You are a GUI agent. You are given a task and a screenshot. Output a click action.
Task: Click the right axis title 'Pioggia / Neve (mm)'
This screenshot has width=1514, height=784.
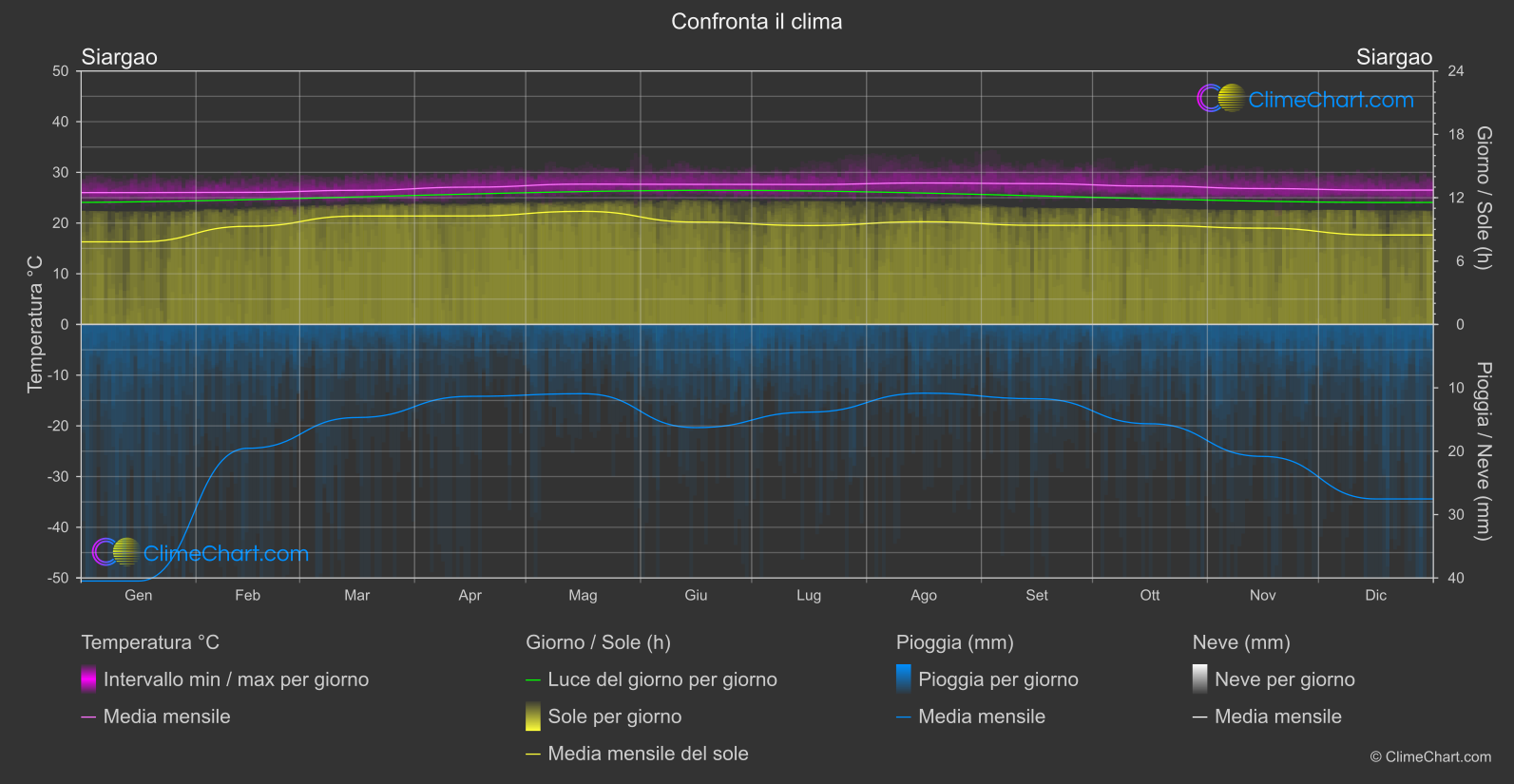(x=1483, y=451)
